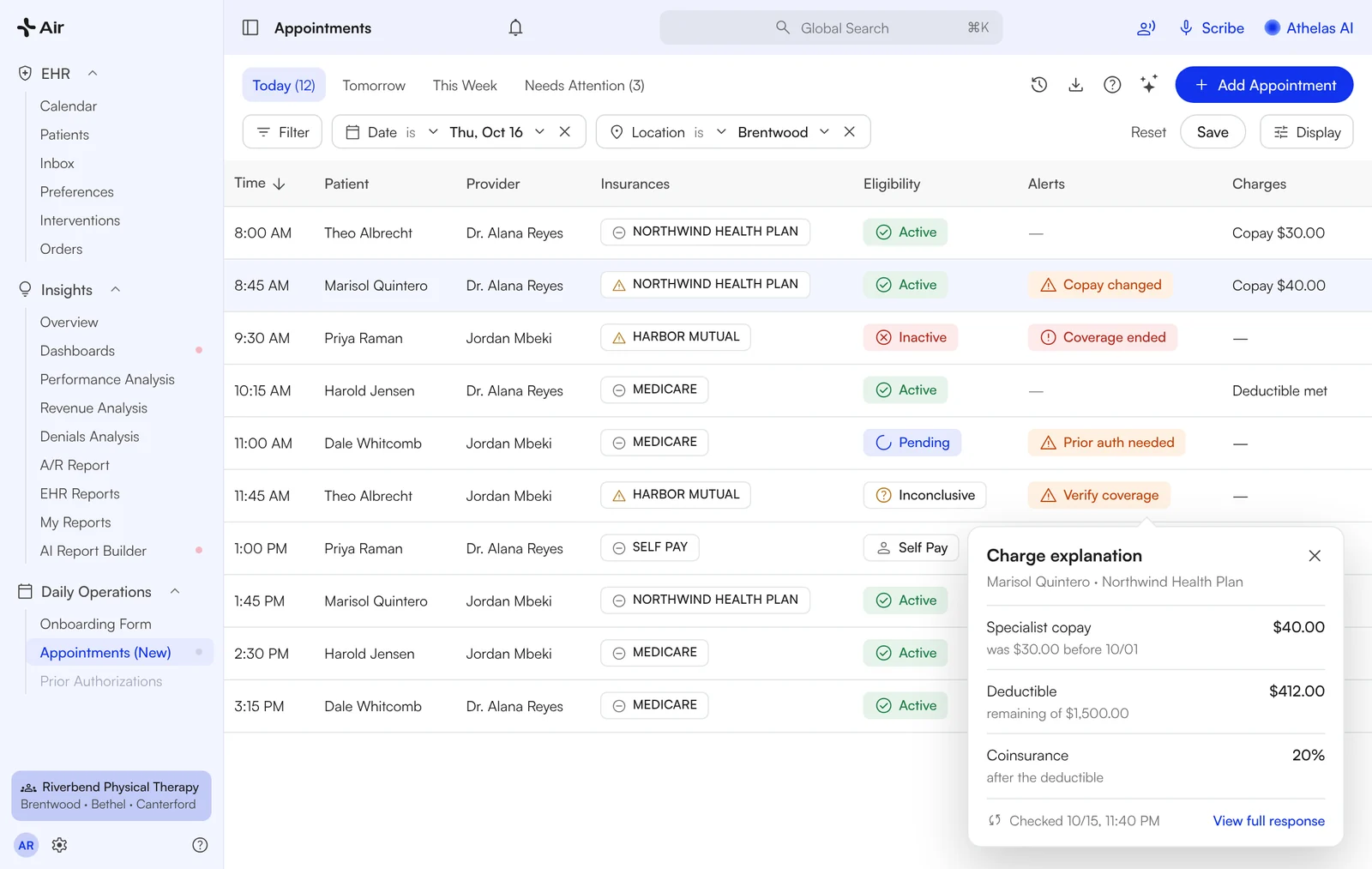Start Scribe microphone

pyautogui.click(x=1211, y=27)
